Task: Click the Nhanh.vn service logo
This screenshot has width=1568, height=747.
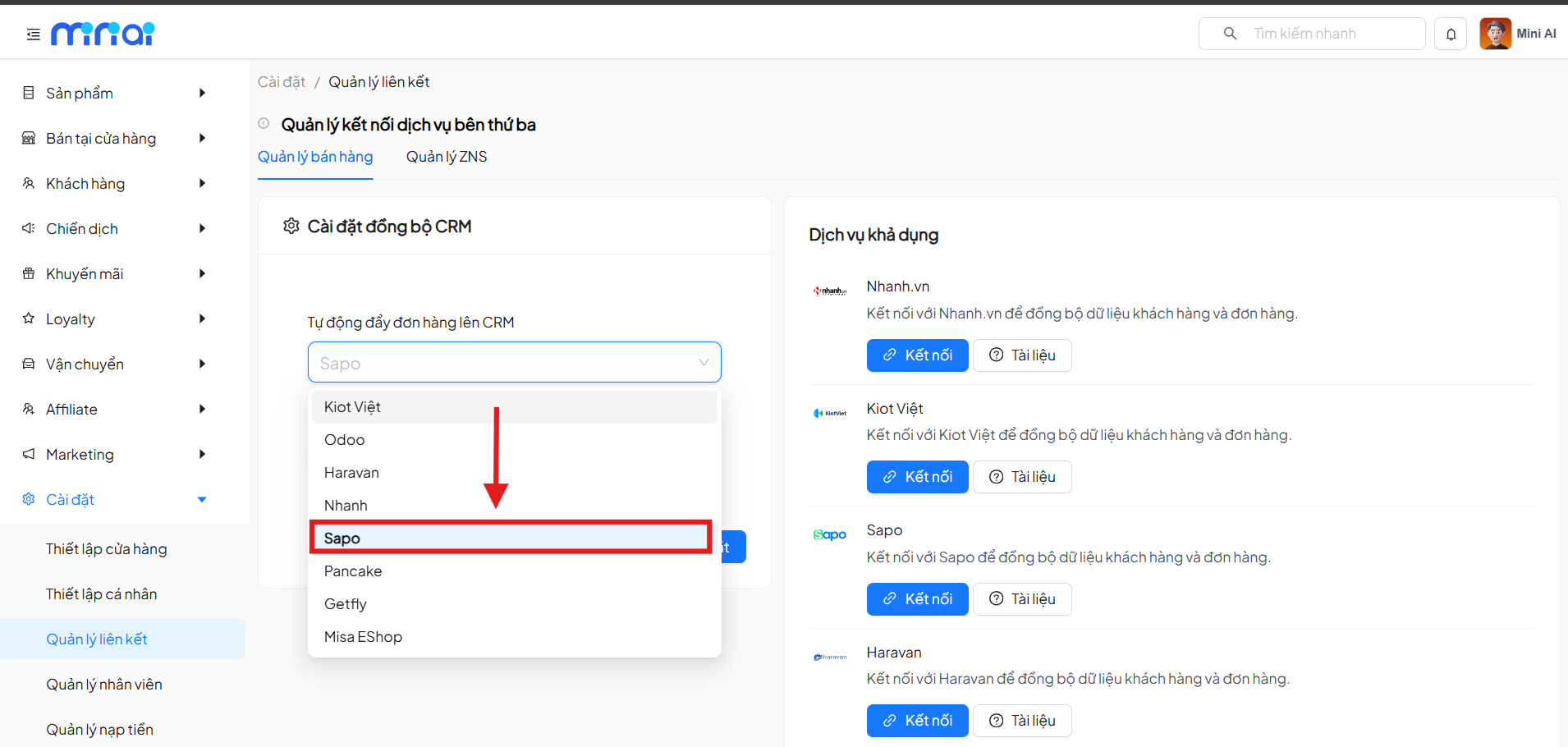Action: [829, 290]
